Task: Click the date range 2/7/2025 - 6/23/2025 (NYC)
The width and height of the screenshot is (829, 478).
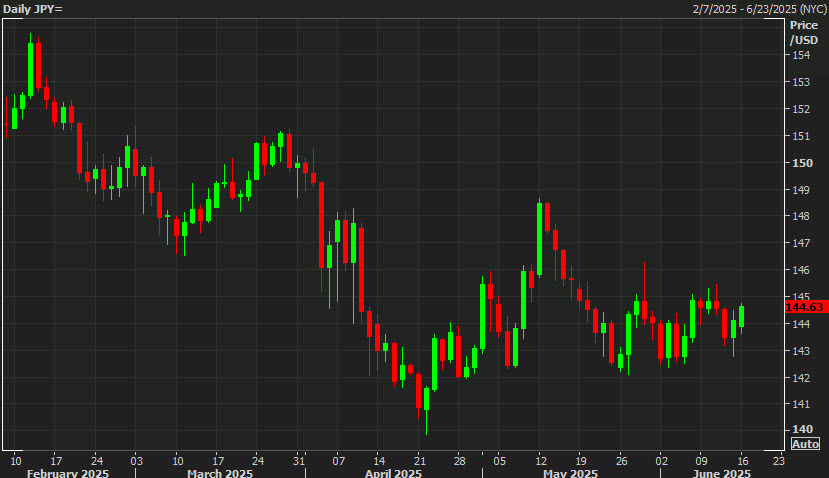Action: click(760, 9)
